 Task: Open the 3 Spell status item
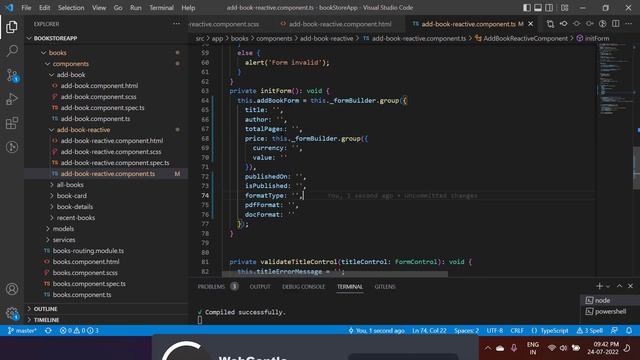coord(589,331)
